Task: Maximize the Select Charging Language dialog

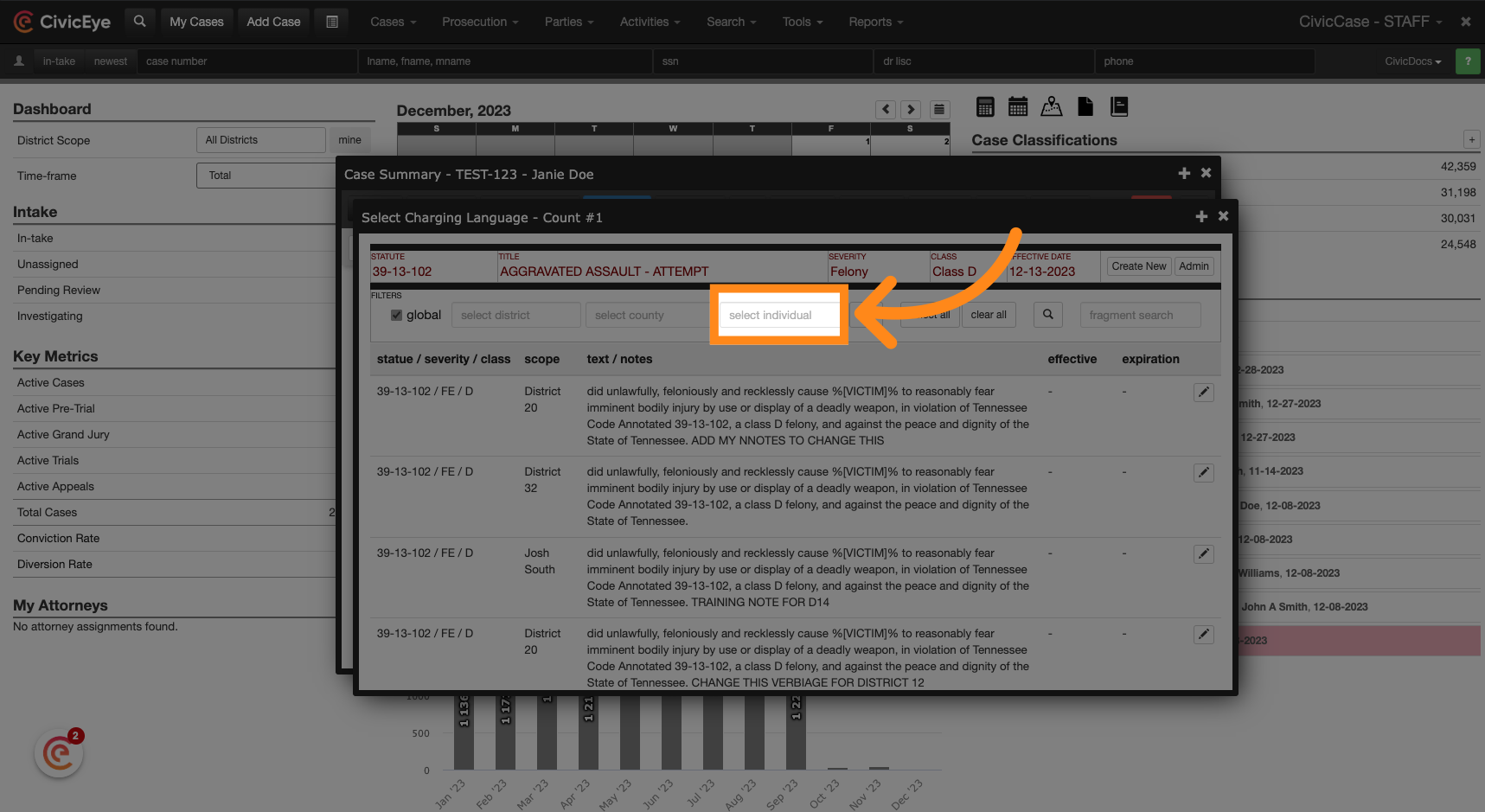Action: tap(1201, 216)
